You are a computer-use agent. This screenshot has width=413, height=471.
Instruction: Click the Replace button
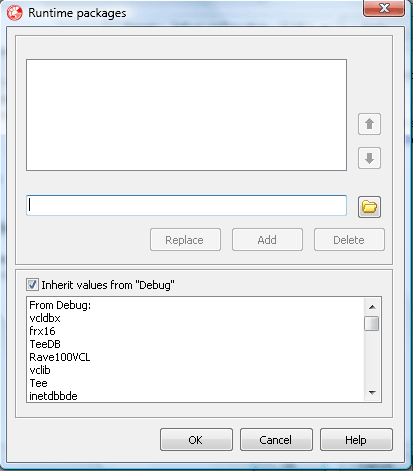(x=185, y=240)
